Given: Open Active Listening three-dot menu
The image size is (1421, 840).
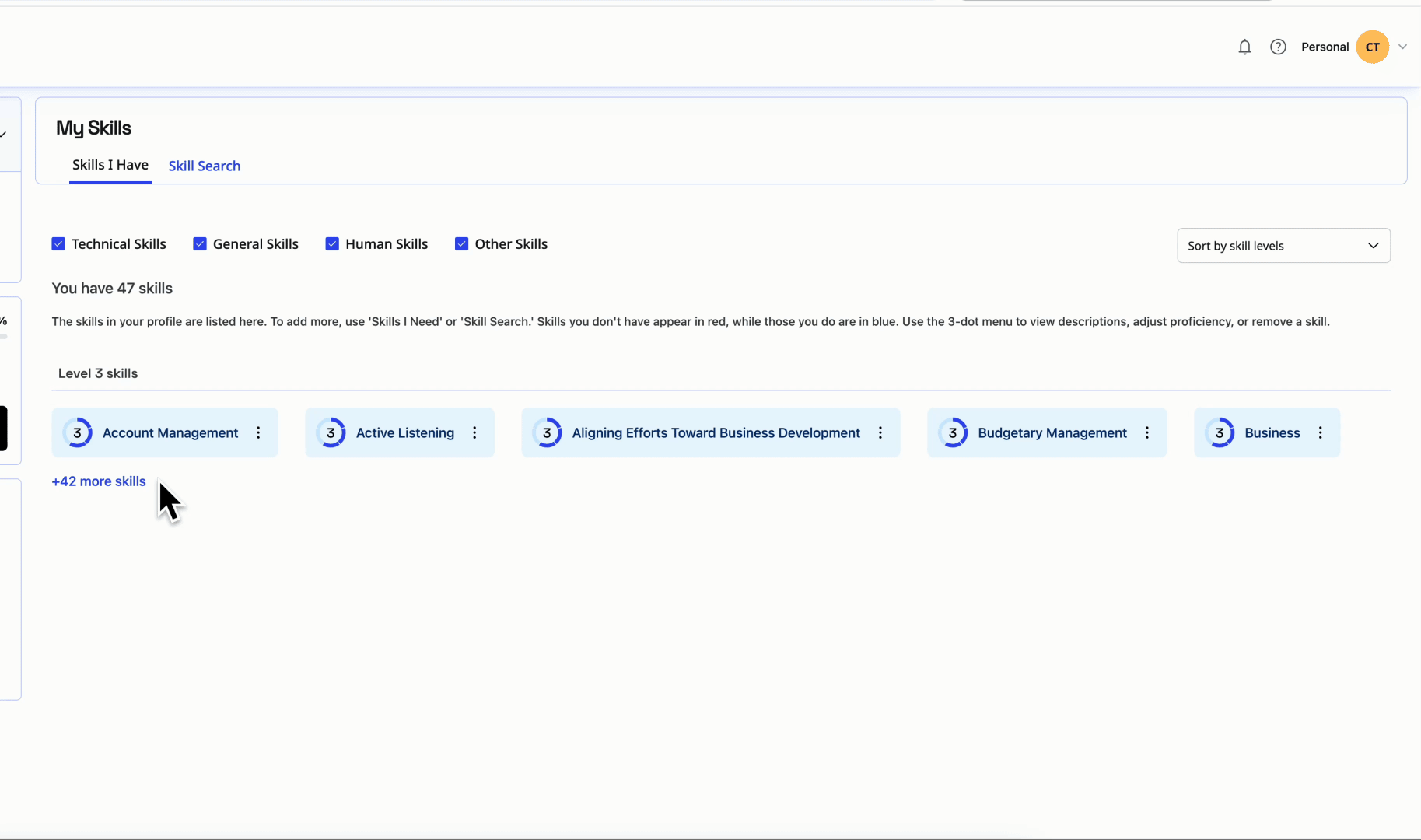Looking at the screenshot, I should 474,433.
